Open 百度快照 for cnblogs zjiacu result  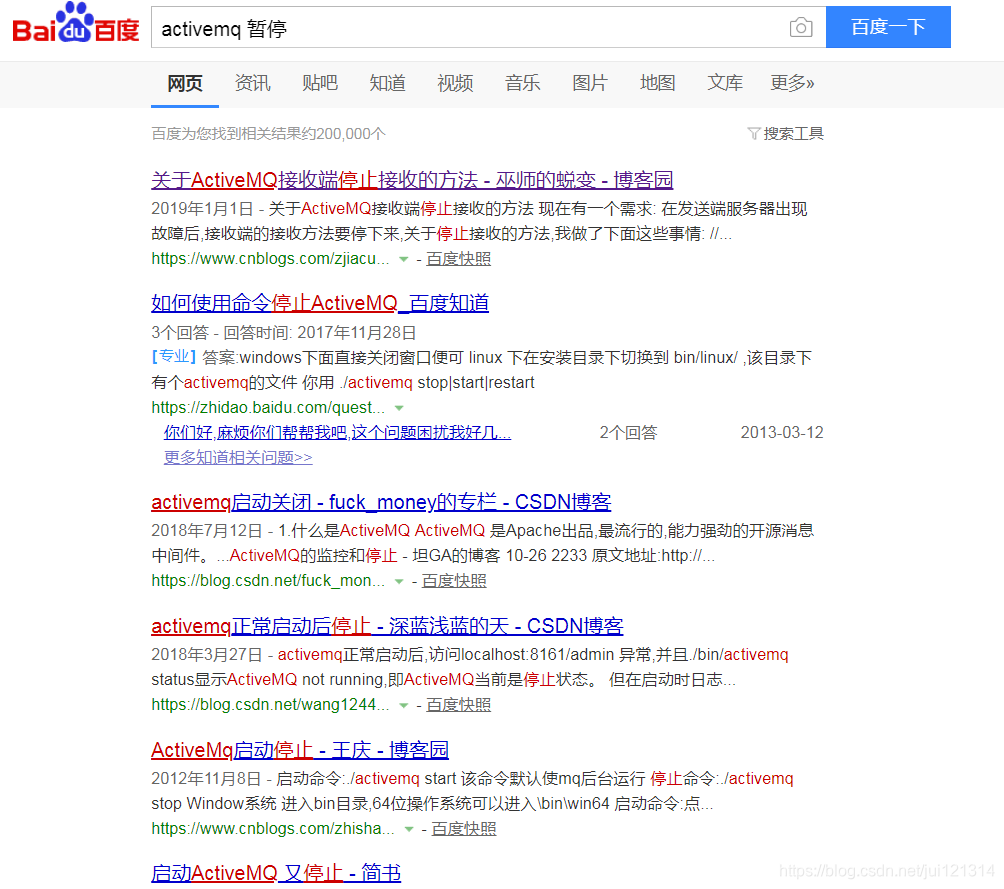point(458,259)
